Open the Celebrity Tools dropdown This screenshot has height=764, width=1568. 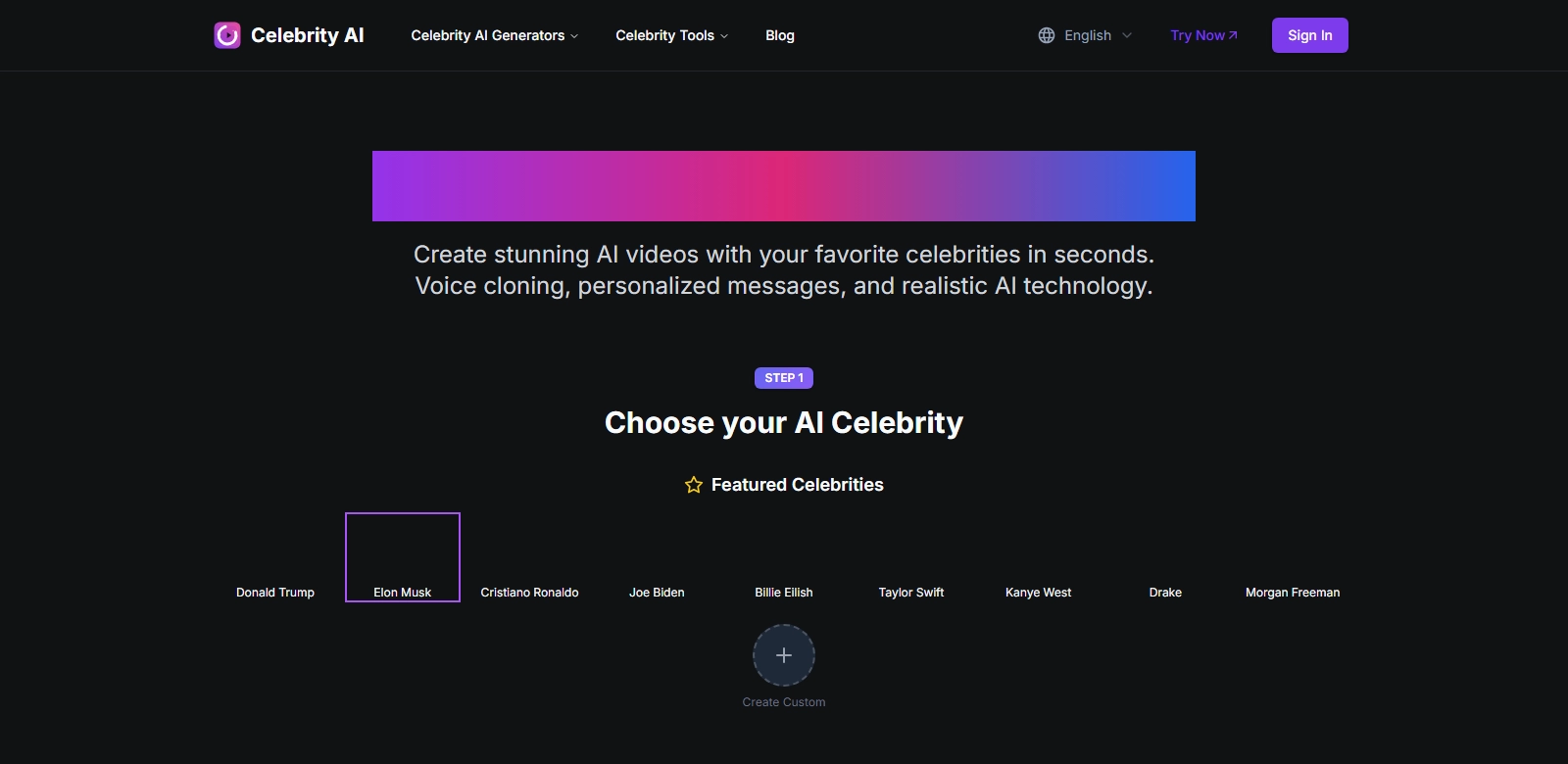pyautogui.click(x=671, y=35)
